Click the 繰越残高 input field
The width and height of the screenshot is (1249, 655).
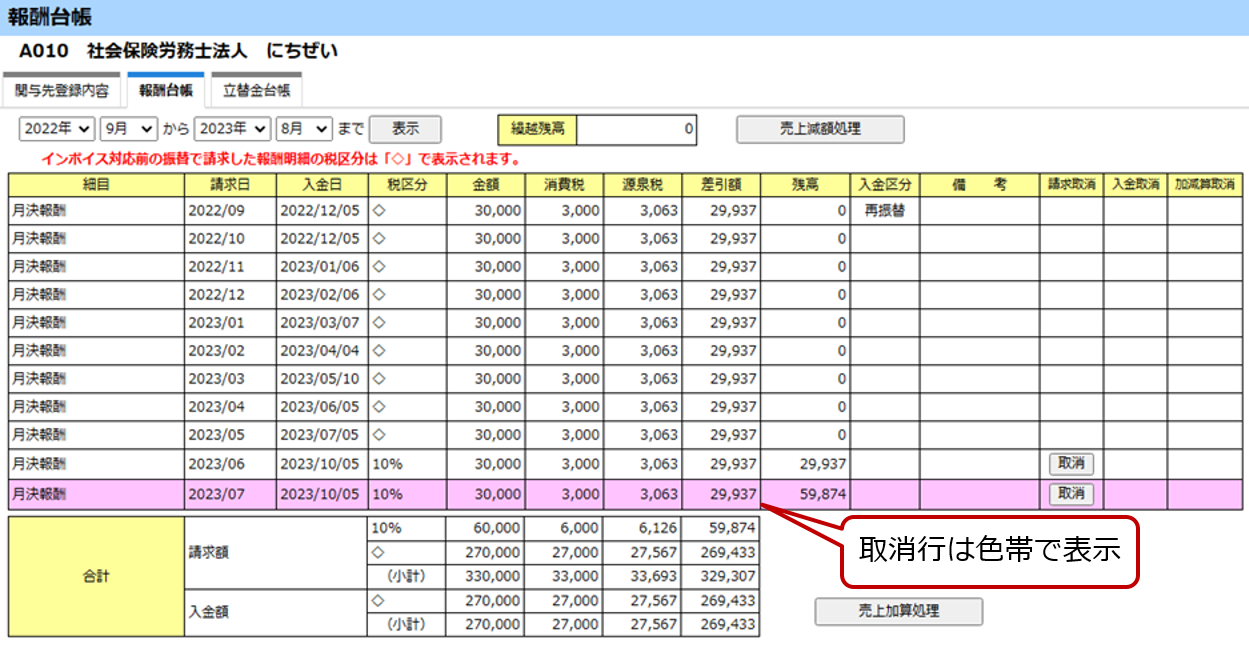637,129
